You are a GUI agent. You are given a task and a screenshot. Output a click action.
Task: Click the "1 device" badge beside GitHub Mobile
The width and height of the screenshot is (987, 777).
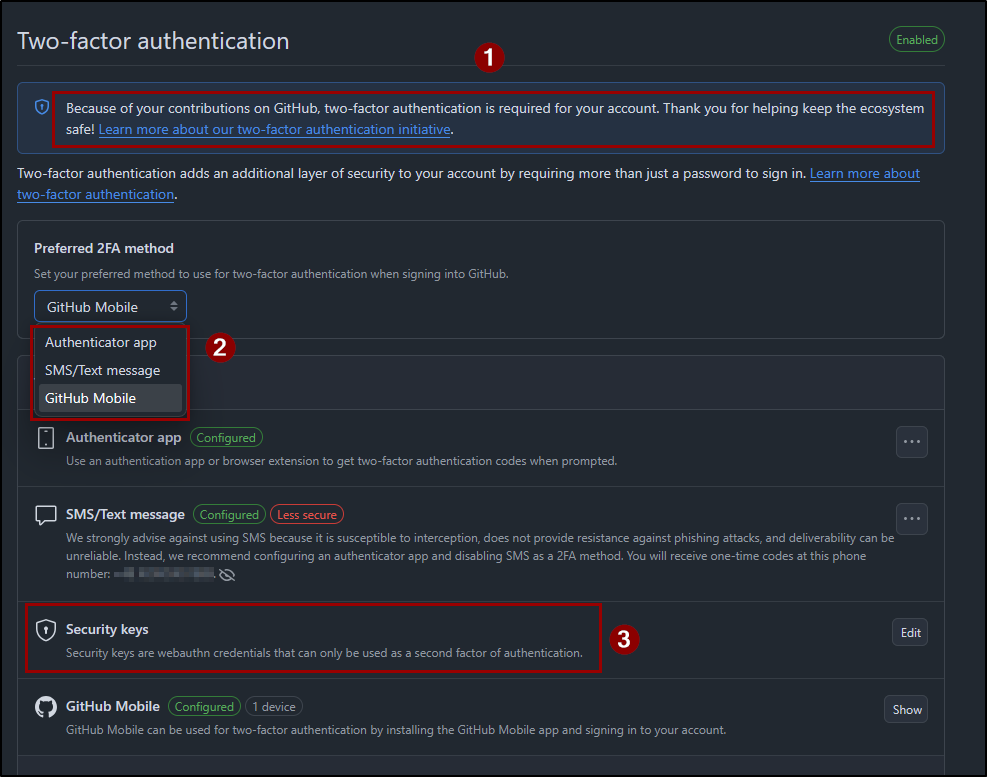[274, 706]
